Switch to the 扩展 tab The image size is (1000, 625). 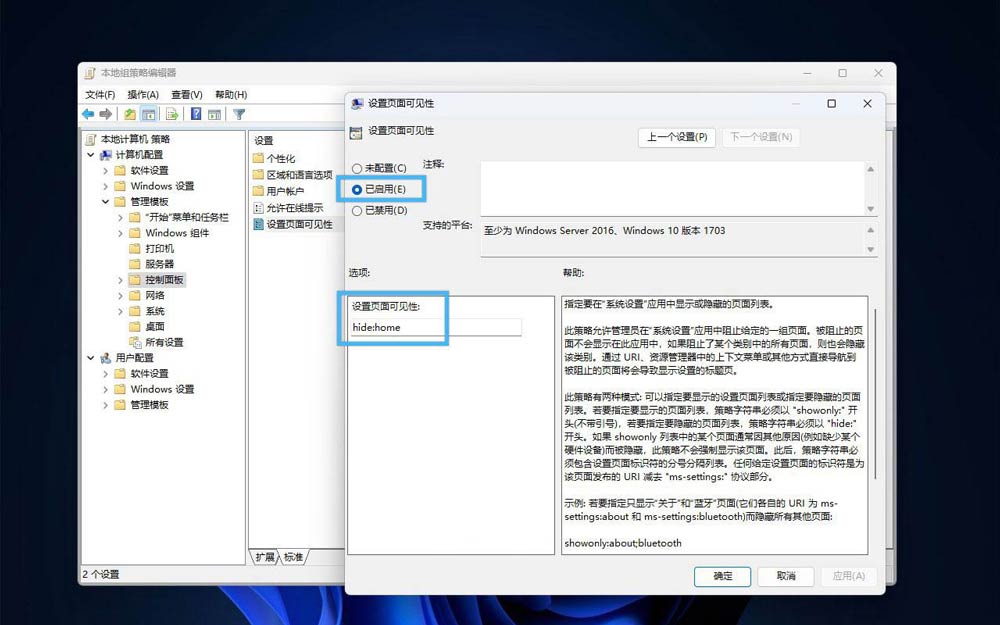pyautogui.click(x=264, y=557)
